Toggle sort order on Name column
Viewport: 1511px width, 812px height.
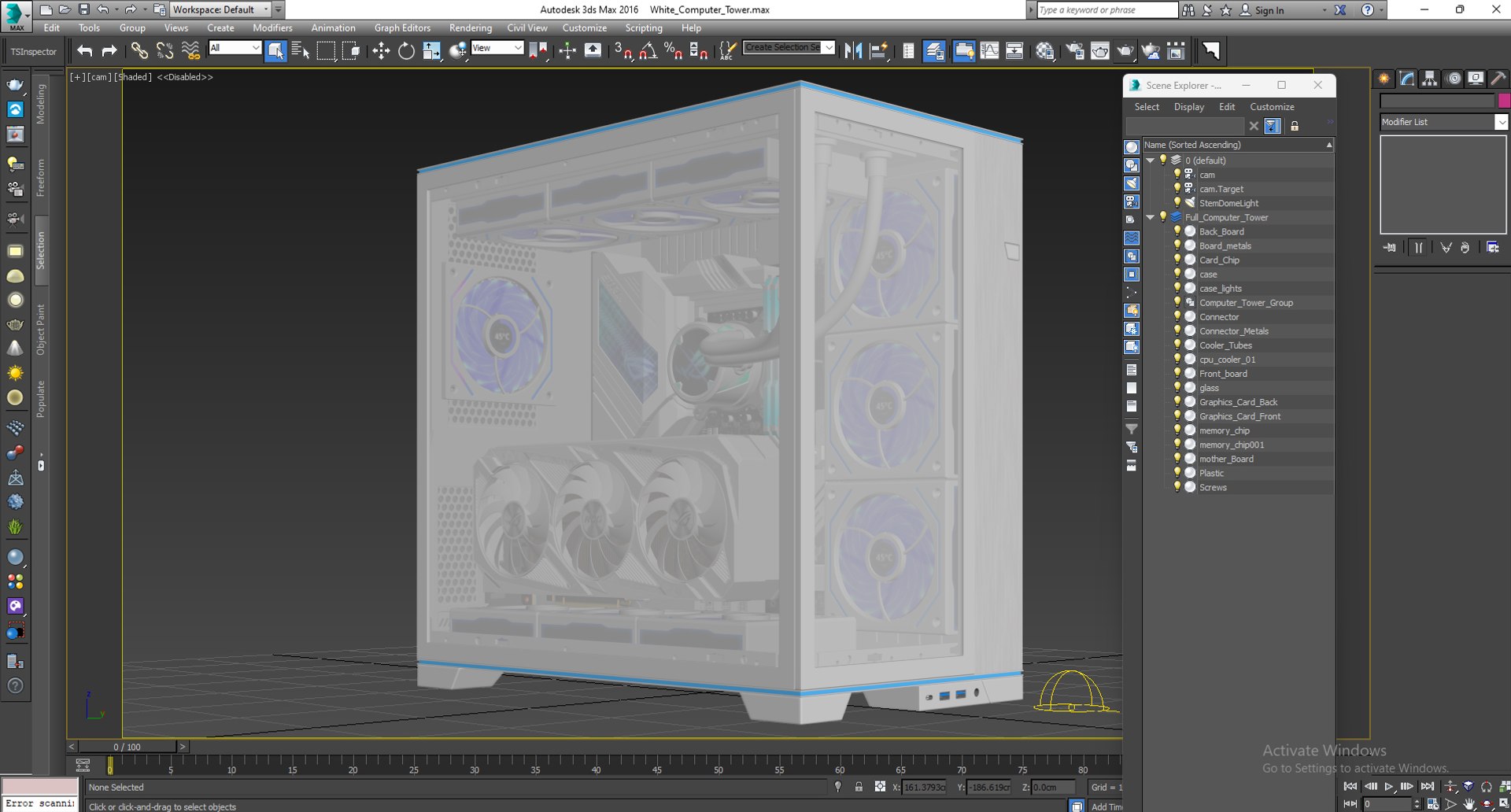point(1238,145)
